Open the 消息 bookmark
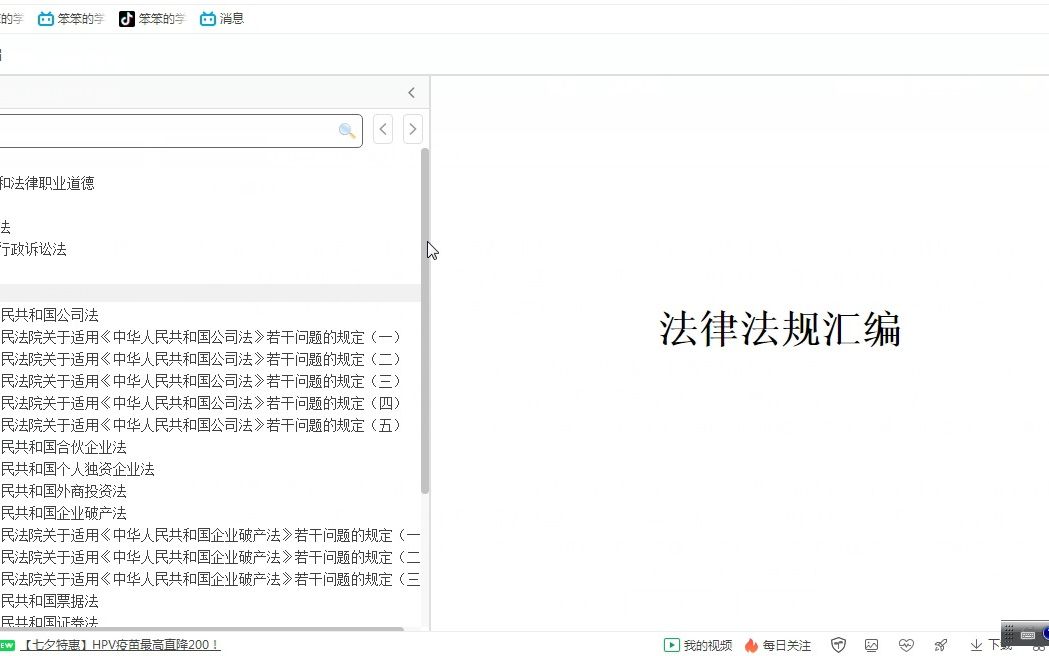This screenshot has width=1049, height=656. (221, 18)
